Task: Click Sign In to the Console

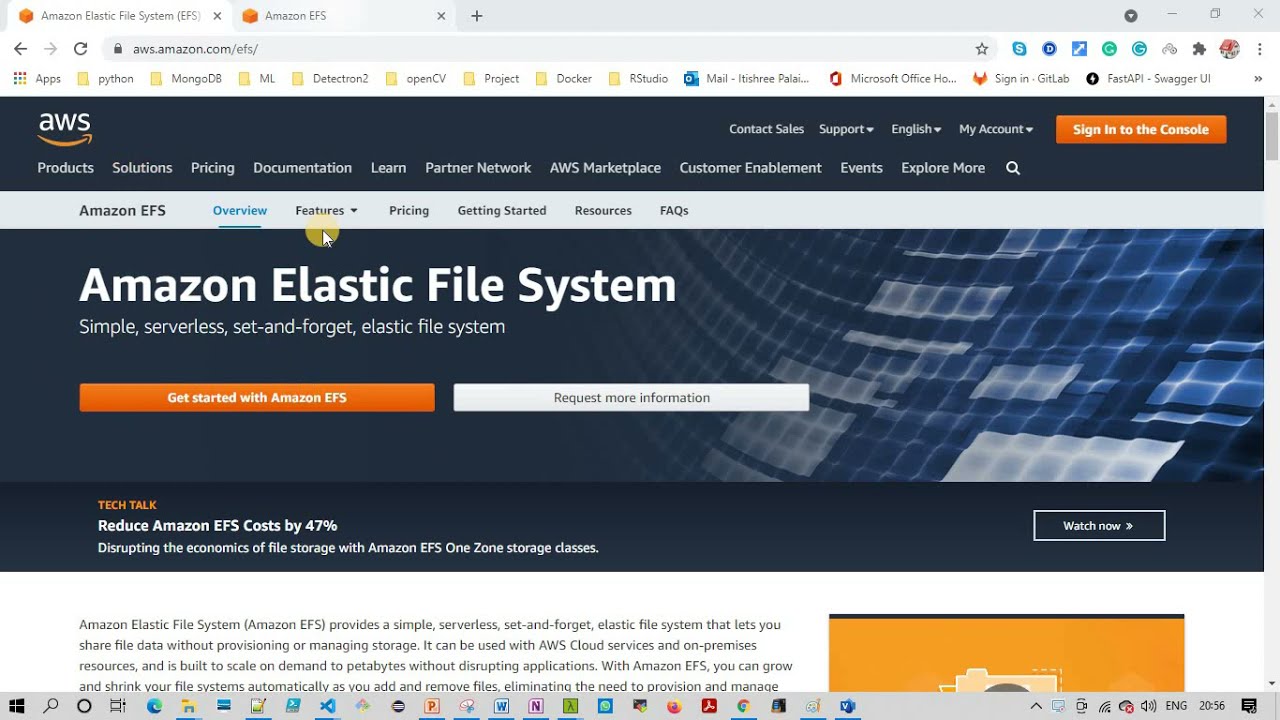Action: [x=1141, y=129]
